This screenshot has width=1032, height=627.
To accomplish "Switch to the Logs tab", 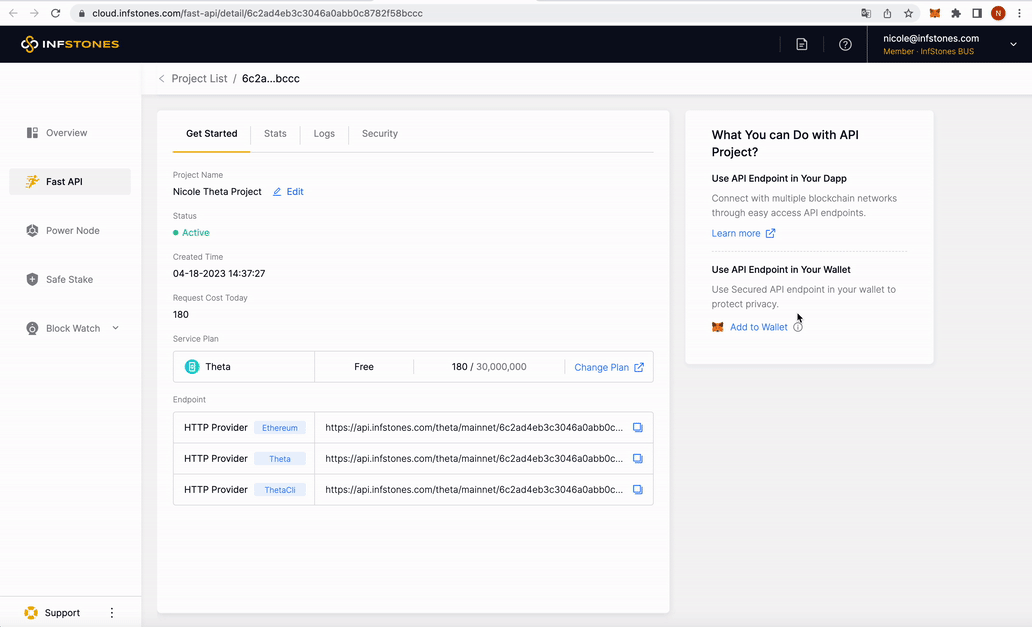I will pyautogui.click(x=324, y=134).
